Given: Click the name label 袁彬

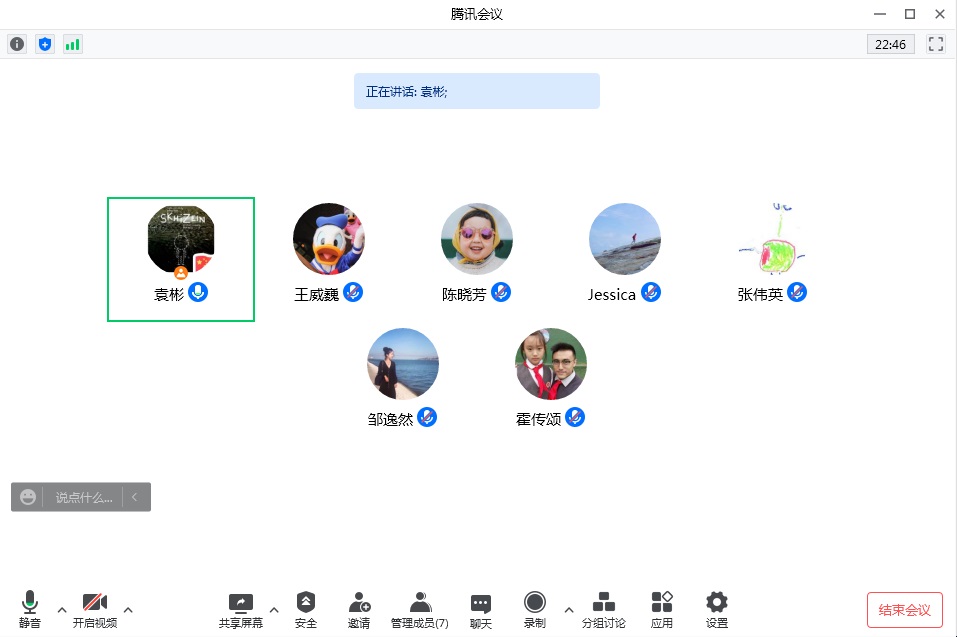Looking at the screenshot, I should [x=169, y=295].
